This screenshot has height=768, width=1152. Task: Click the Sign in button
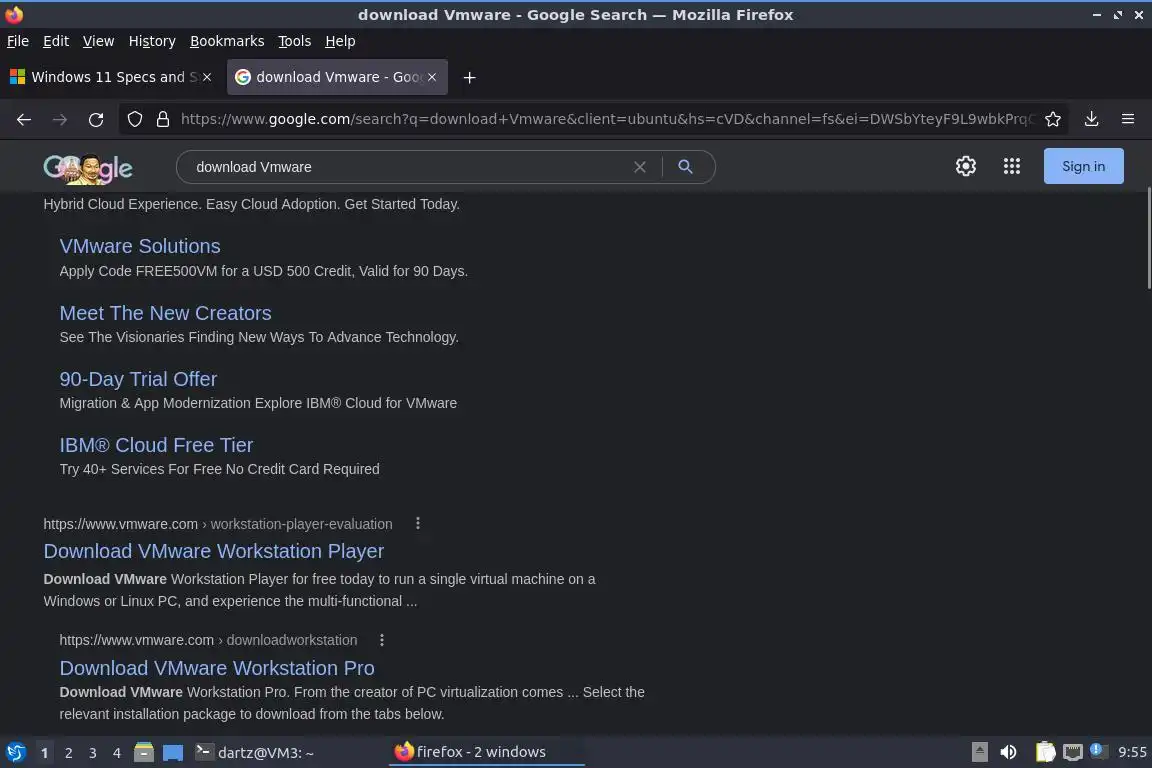tap(1083, 166)
